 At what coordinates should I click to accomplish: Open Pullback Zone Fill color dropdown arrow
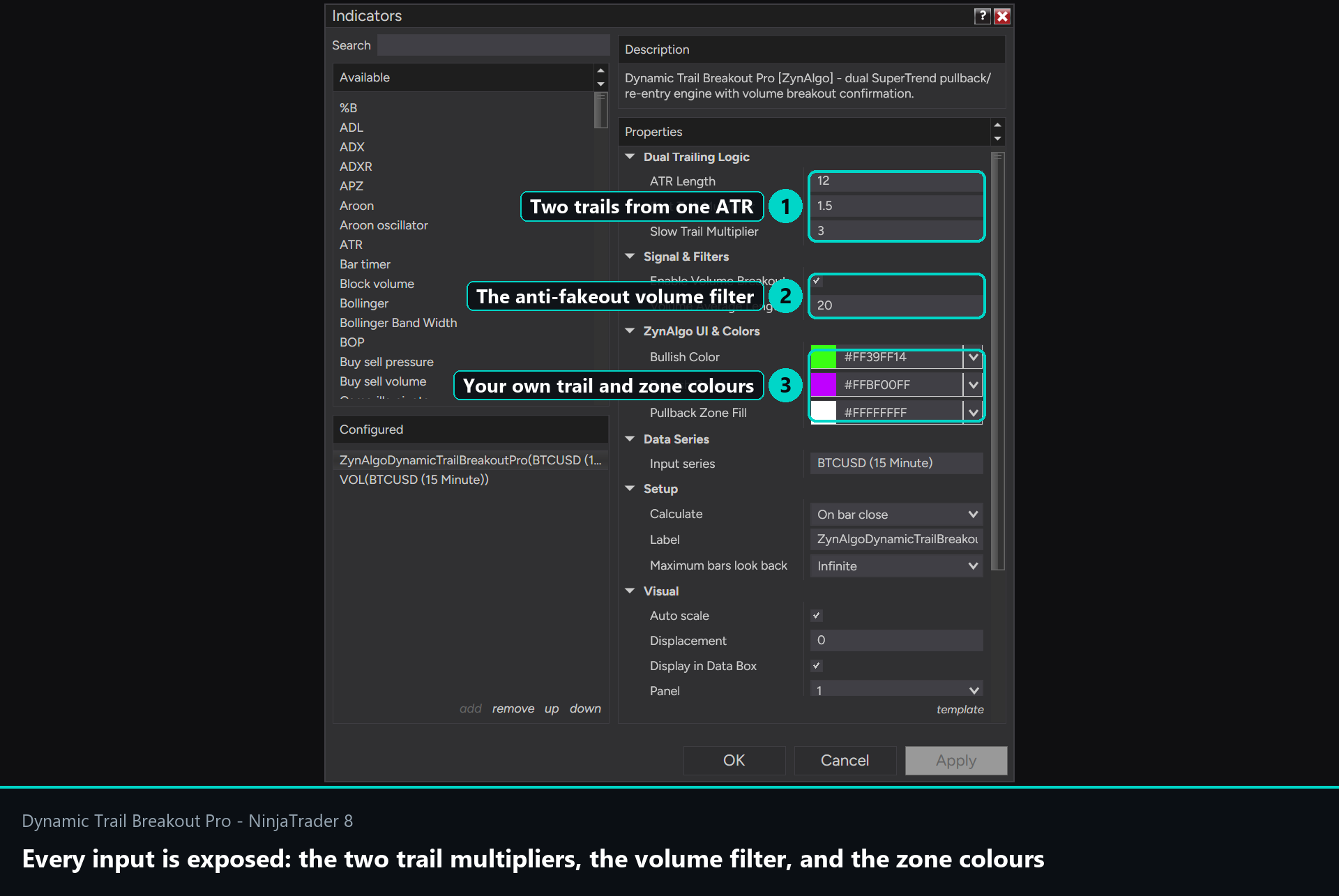click(x=973, y=413)
